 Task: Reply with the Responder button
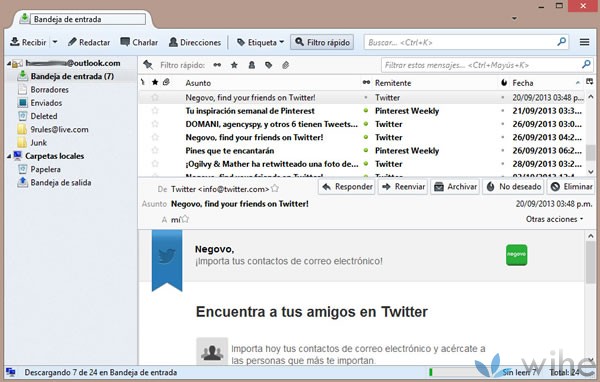coord(347,187)
